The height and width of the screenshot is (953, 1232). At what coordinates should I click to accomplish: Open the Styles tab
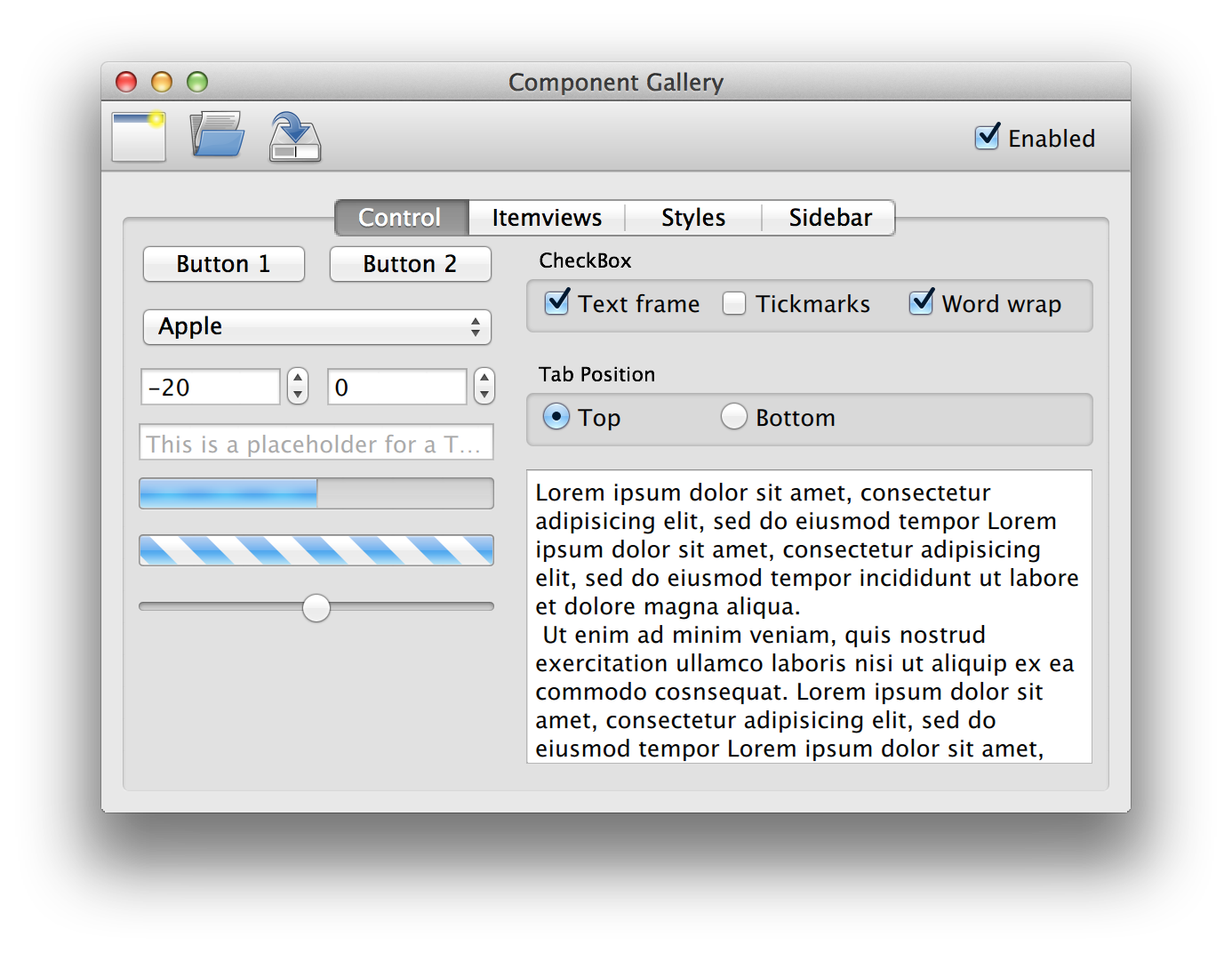pyautogui.click(x=693, y=218)
